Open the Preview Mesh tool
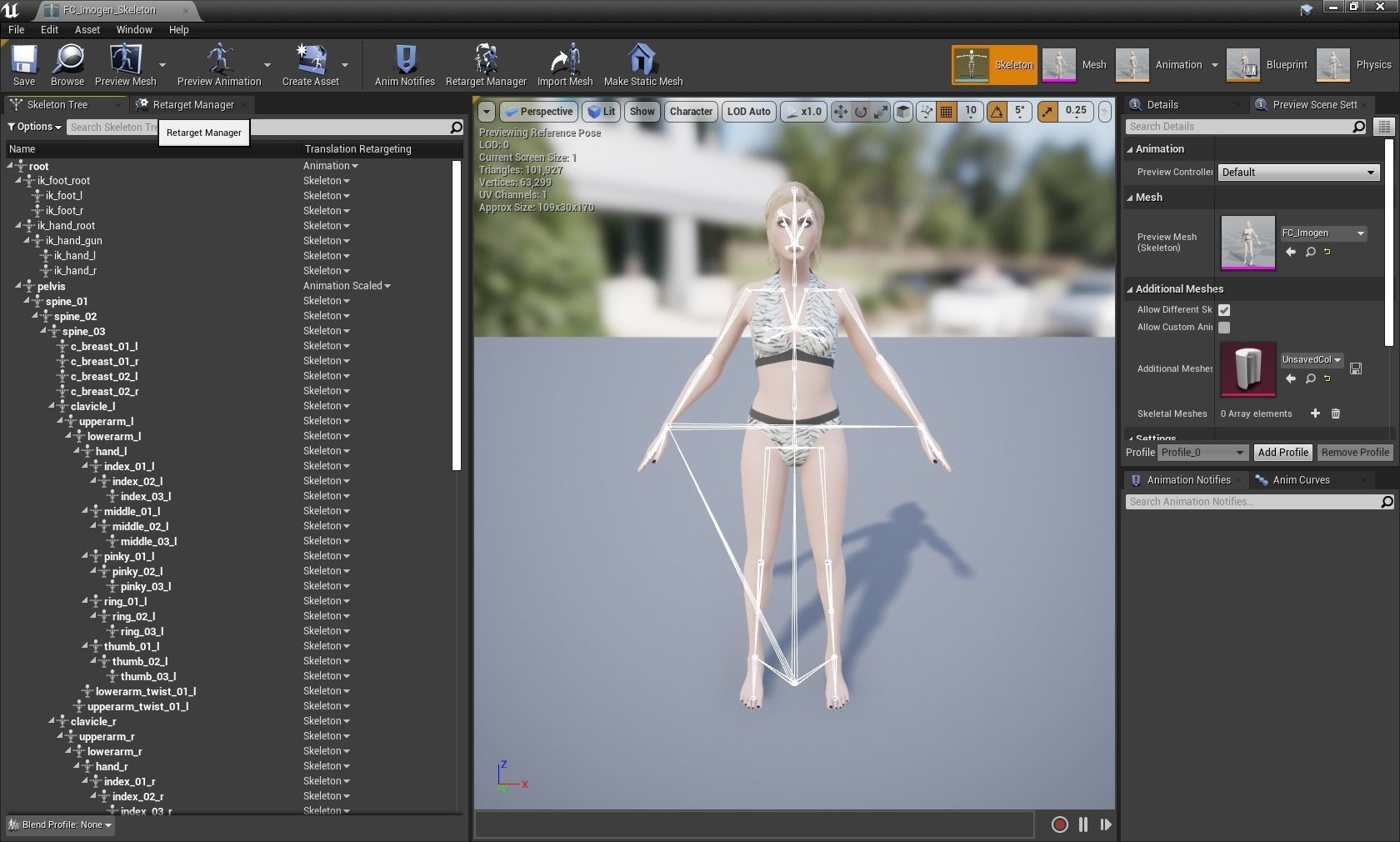1400x842 pixels. [x=126, y=65]
